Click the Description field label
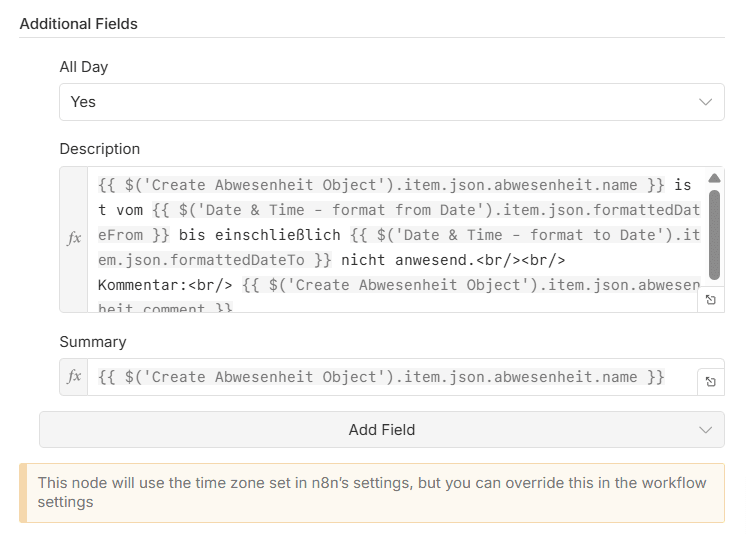This screenshot has height=535, width=747. [100, 149]
